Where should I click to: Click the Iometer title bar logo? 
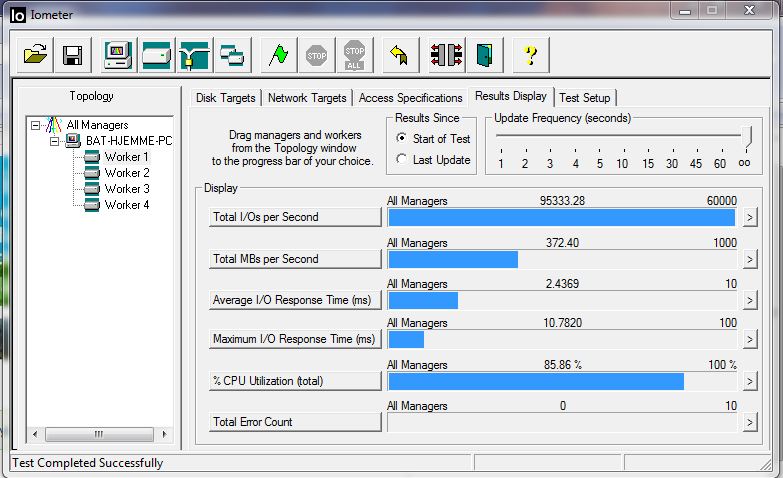[17, 15]
